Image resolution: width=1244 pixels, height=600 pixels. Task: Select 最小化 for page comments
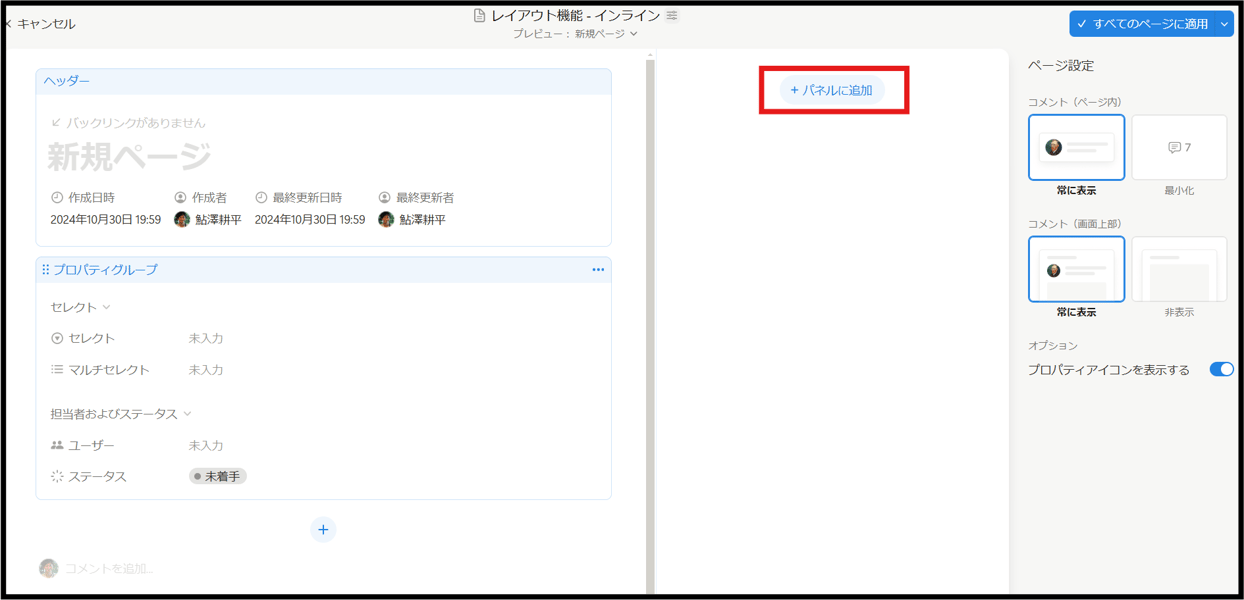coord(1180,147)
